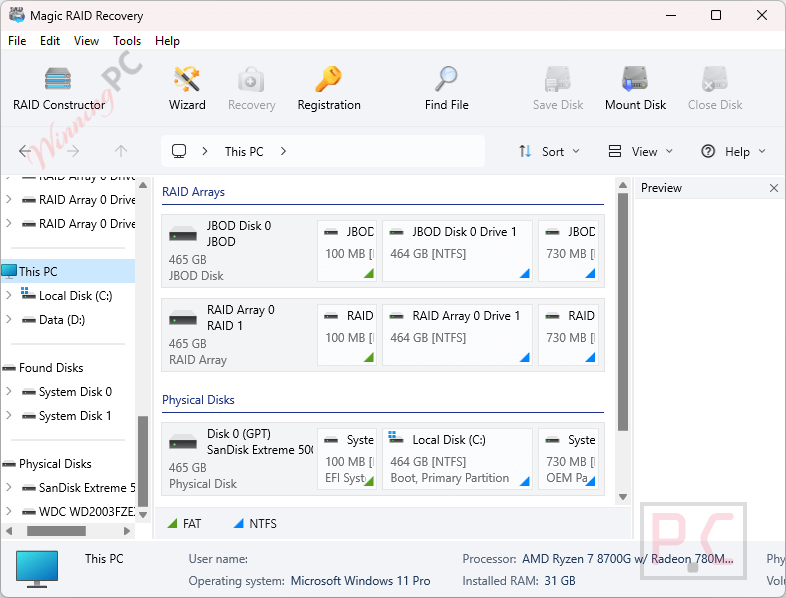The image size is (786, 598).
Task: Close the Preview panel
Action: pyautogui.click(x=773, y=188)
